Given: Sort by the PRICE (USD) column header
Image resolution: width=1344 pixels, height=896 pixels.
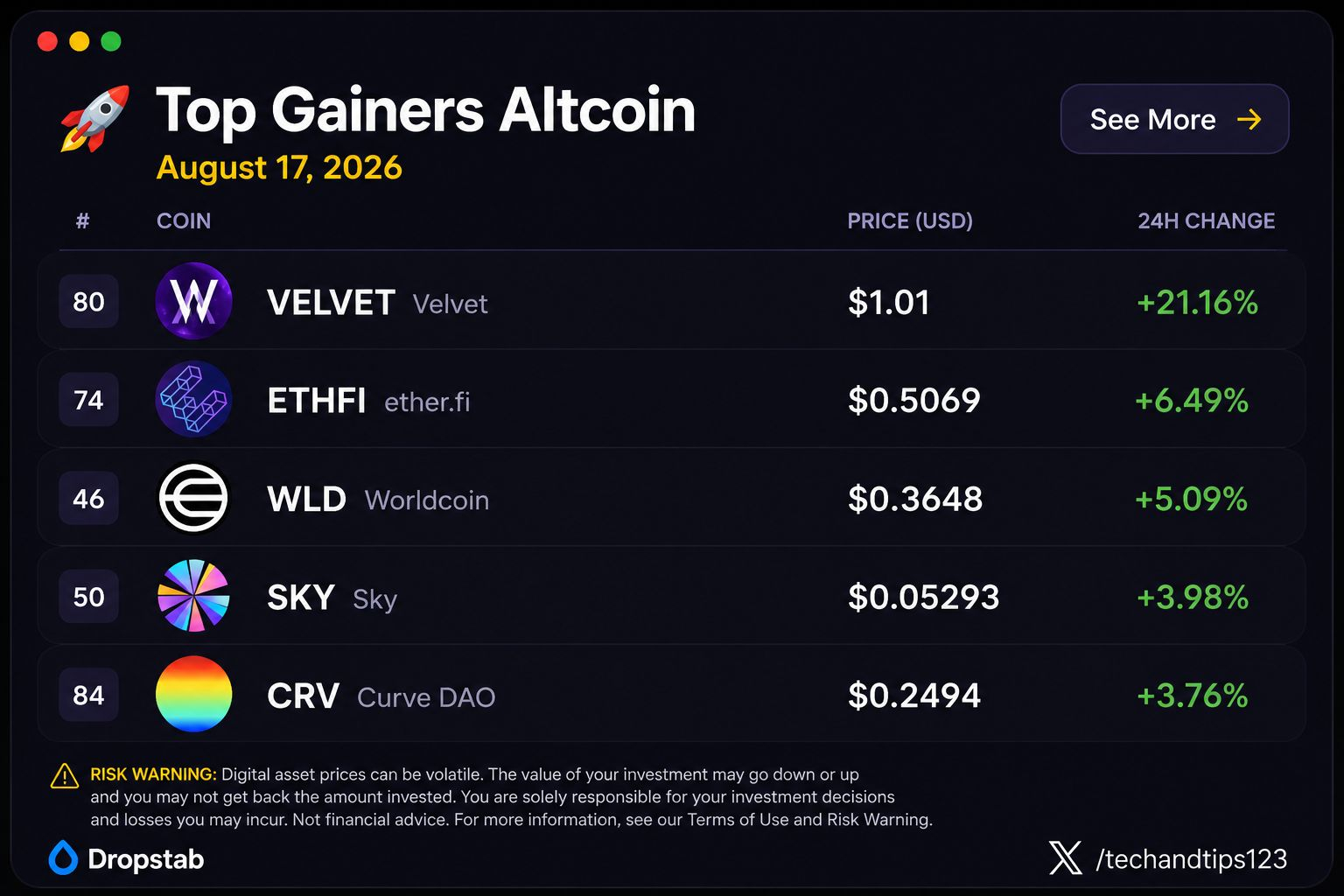Looking at the screenshot, I should point(910,220).
